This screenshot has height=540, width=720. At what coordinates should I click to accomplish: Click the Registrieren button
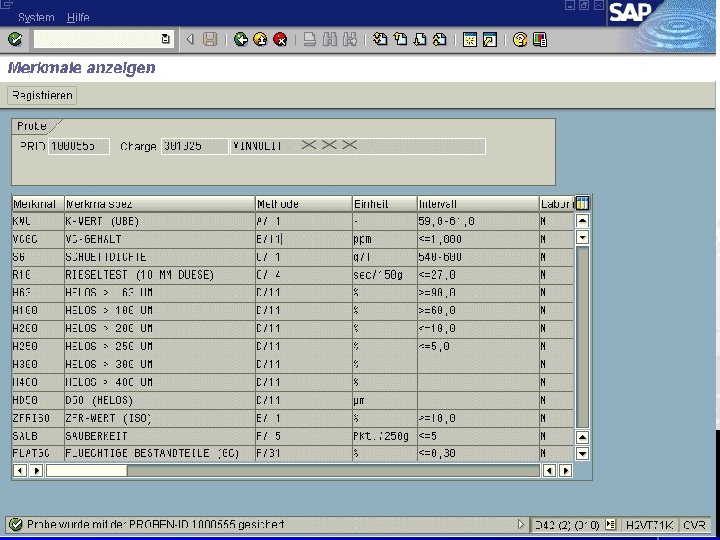[42, 96]
